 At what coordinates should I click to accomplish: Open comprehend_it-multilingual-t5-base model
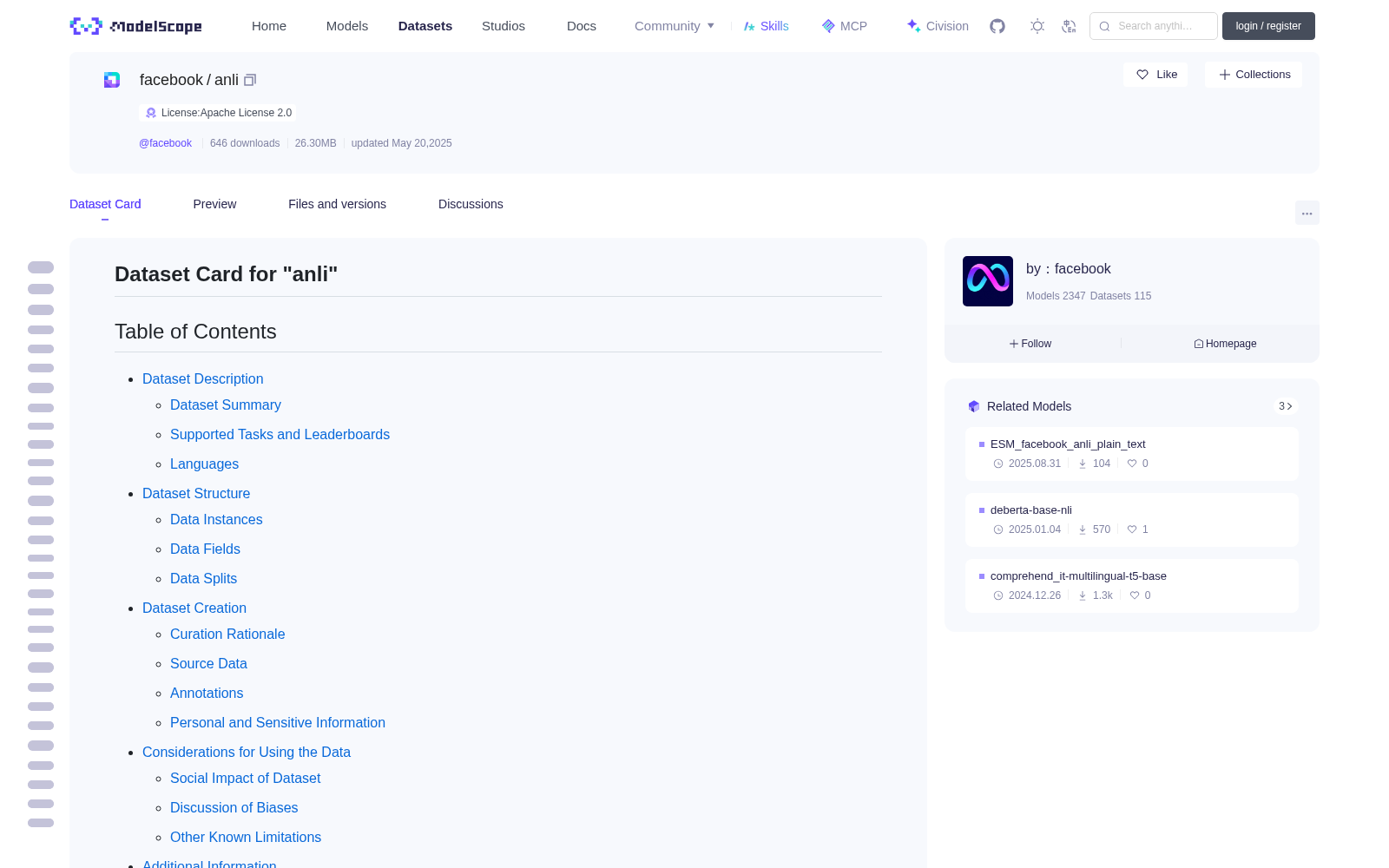[x=1078, y=576]
